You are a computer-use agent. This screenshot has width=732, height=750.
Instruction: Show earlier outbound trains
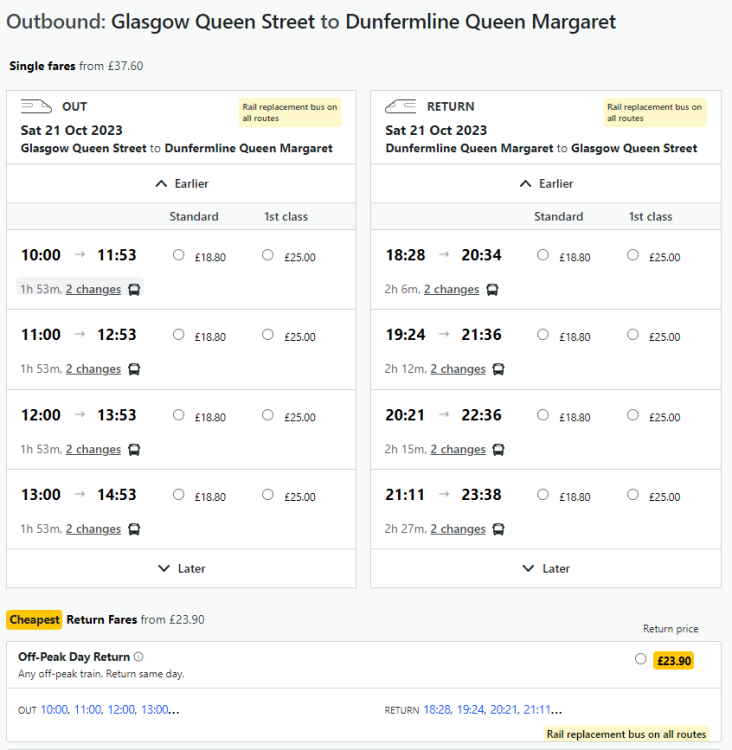click(x=181, y=184)
